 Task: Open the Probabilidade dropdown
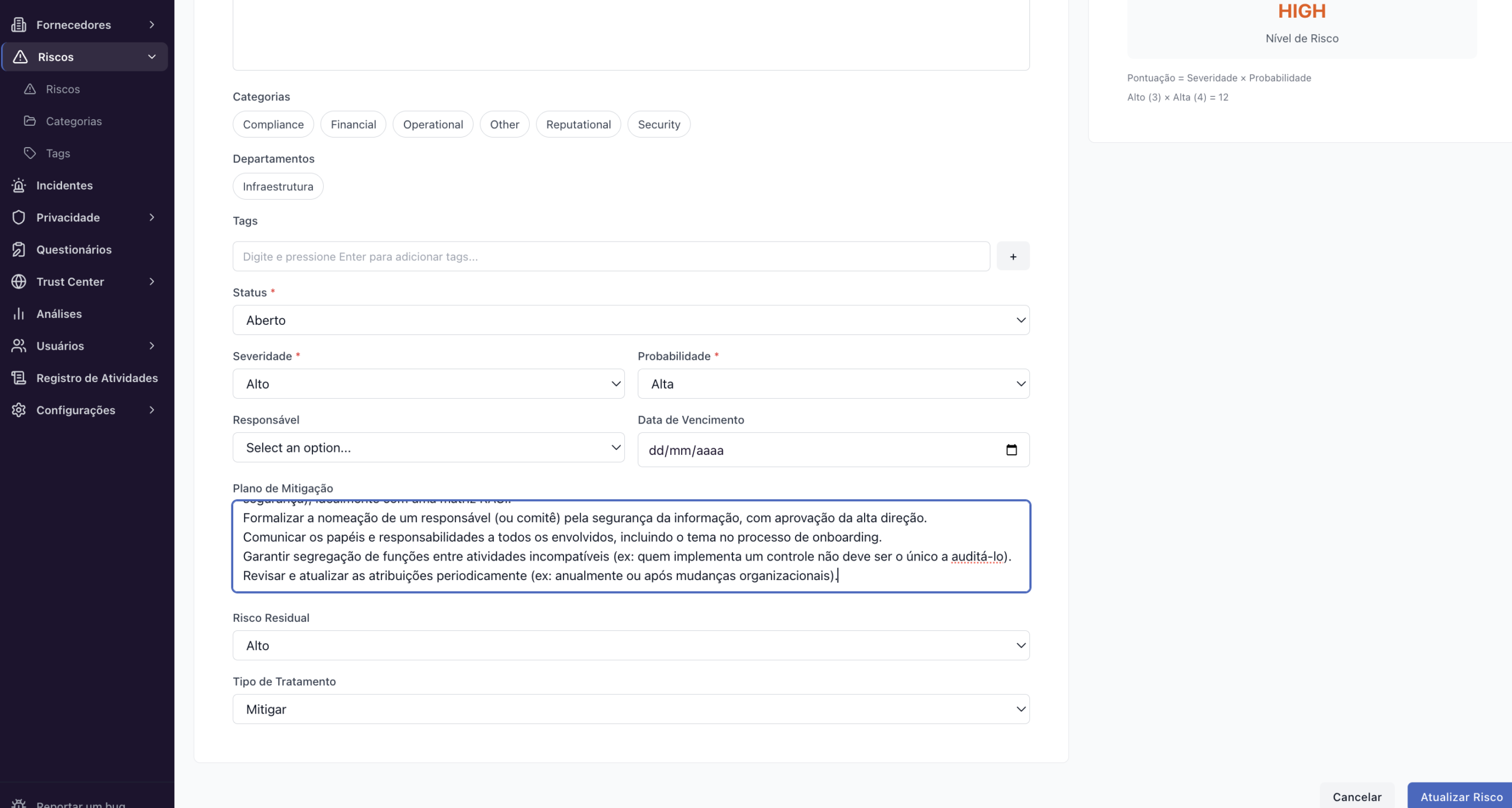(833, 384)
